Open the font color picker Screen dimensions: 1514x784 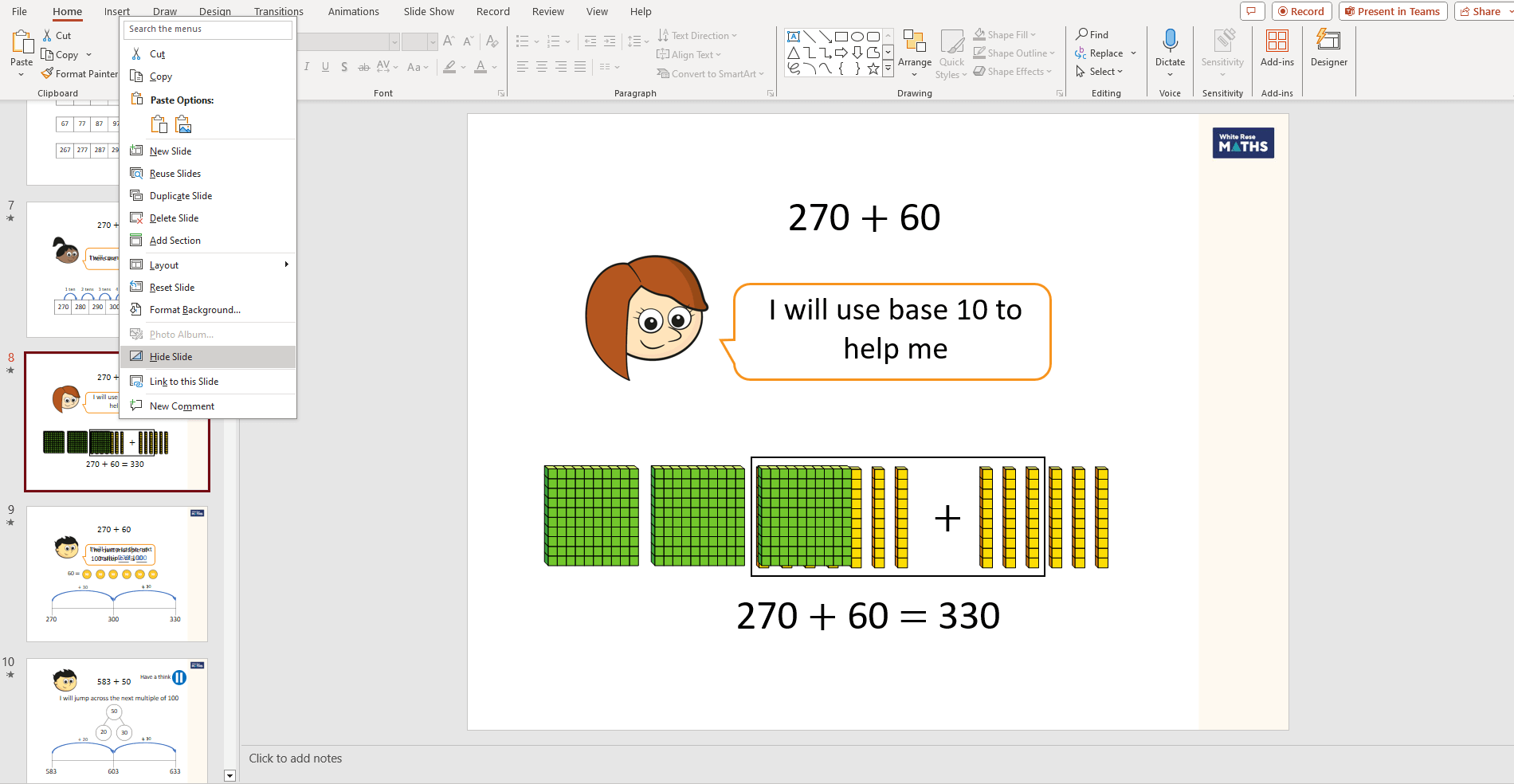(x=495, y=68)
